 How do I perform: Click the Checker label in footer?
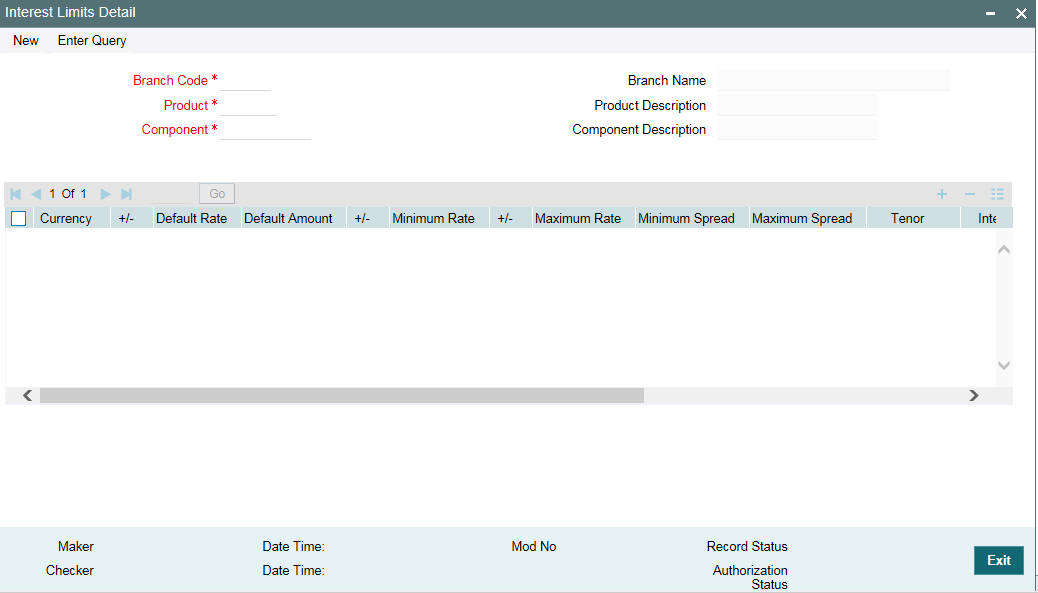(70, 570)
